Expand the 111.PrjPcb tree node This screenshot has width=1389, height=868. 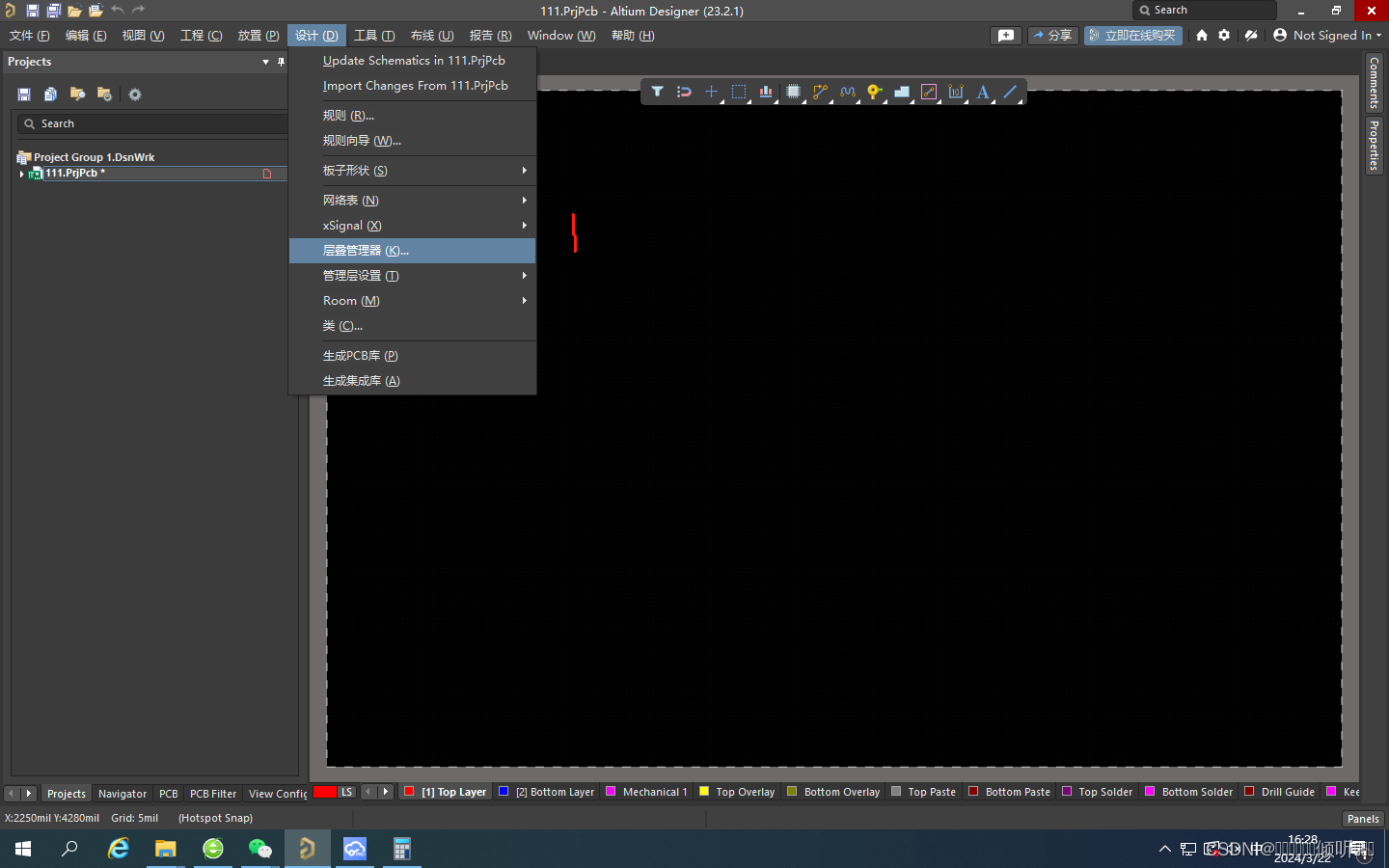point(21,174)
